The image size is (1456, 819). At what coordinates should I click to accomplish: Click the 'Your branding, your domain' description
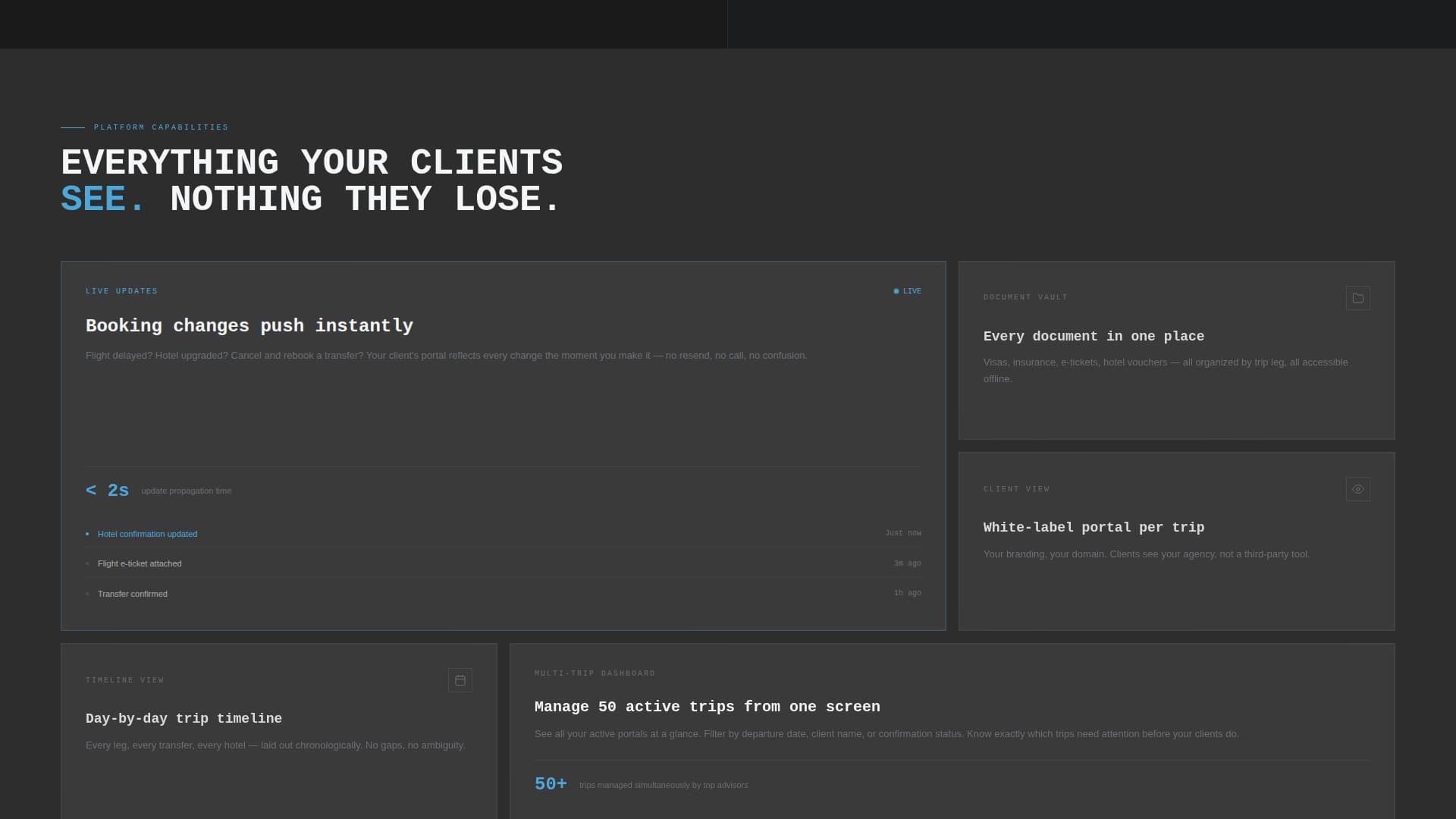[1146, 554]
